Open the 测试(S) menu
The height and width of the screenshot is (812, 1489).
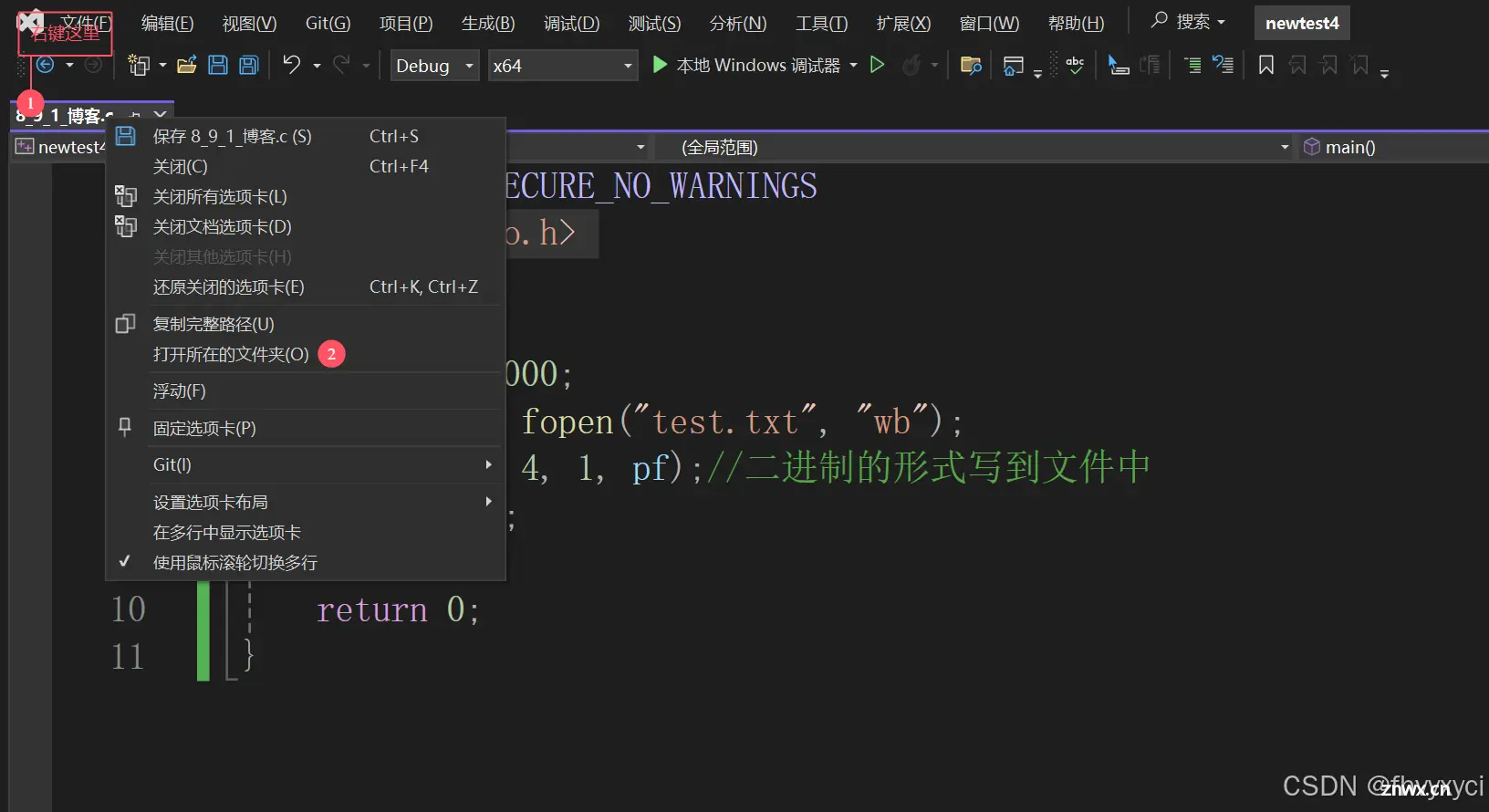tap(654, 24)
